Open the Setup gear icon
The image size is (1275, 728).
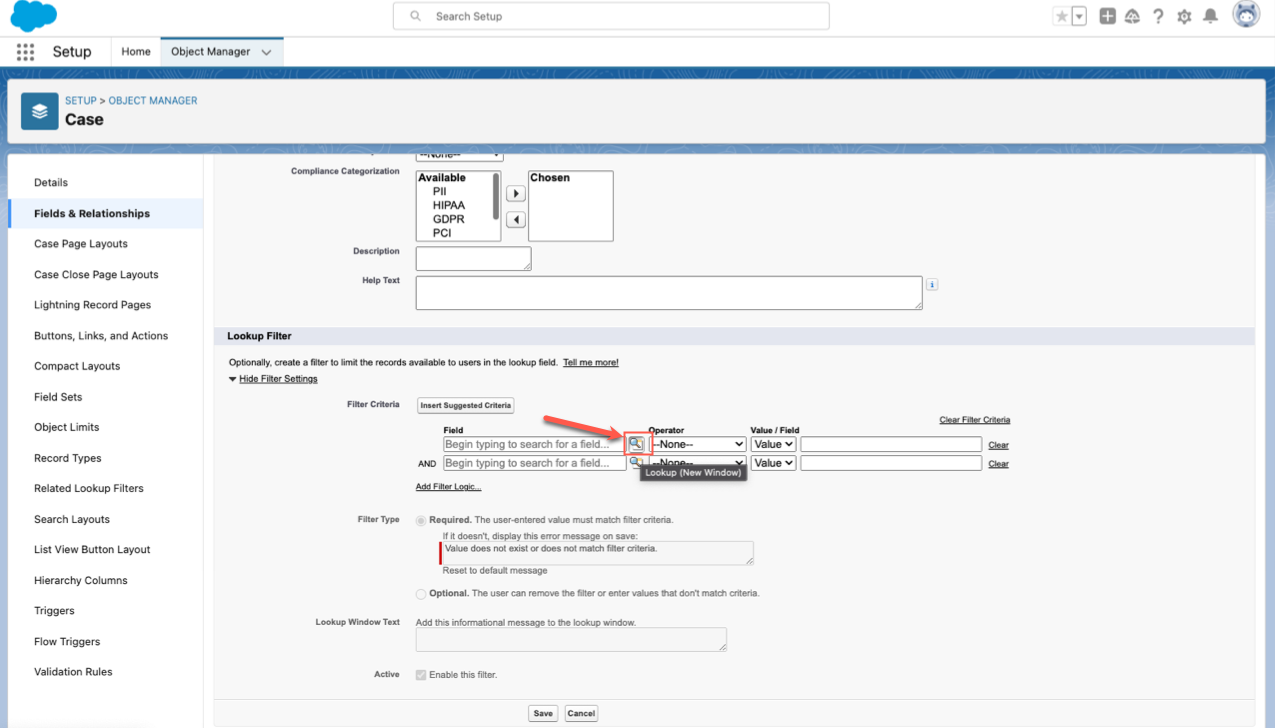[1184, 16]
